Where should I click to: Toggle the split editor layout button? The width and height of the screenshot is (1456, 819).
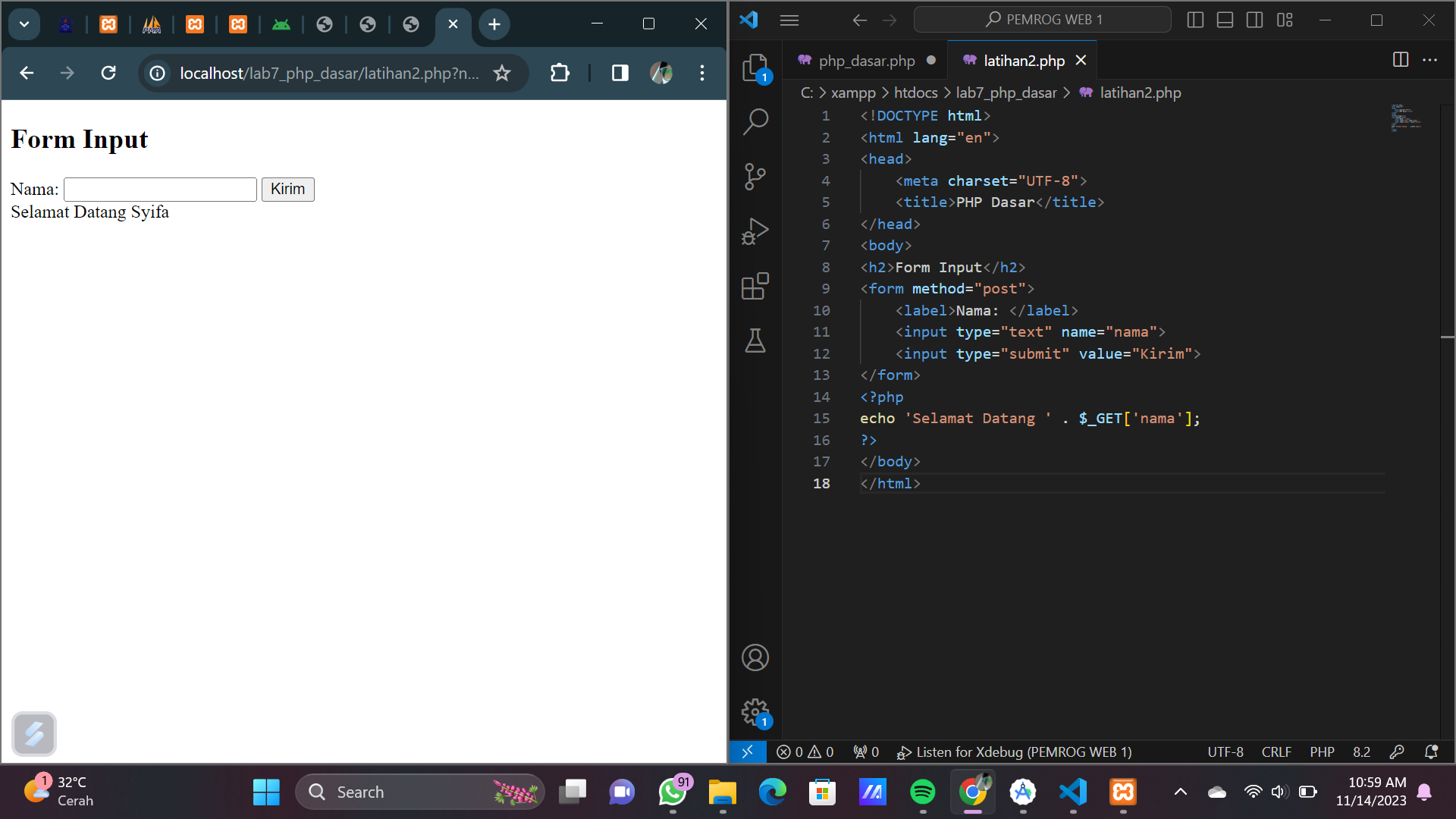click(1400, 60)
